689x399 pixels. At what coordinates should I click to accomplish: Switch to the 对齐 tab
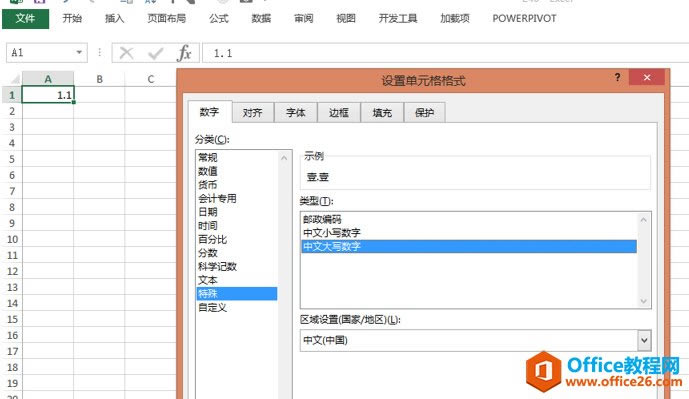coord(253,112)
